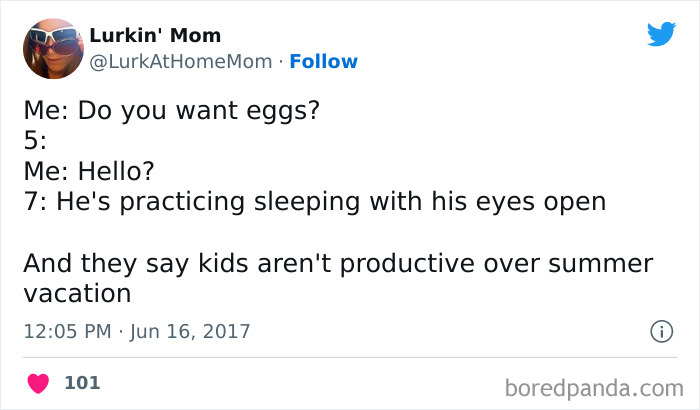Click the empty "5:" reply line
Image resolution: width=700 pixels, height=410 pixels.
(36, 141)
